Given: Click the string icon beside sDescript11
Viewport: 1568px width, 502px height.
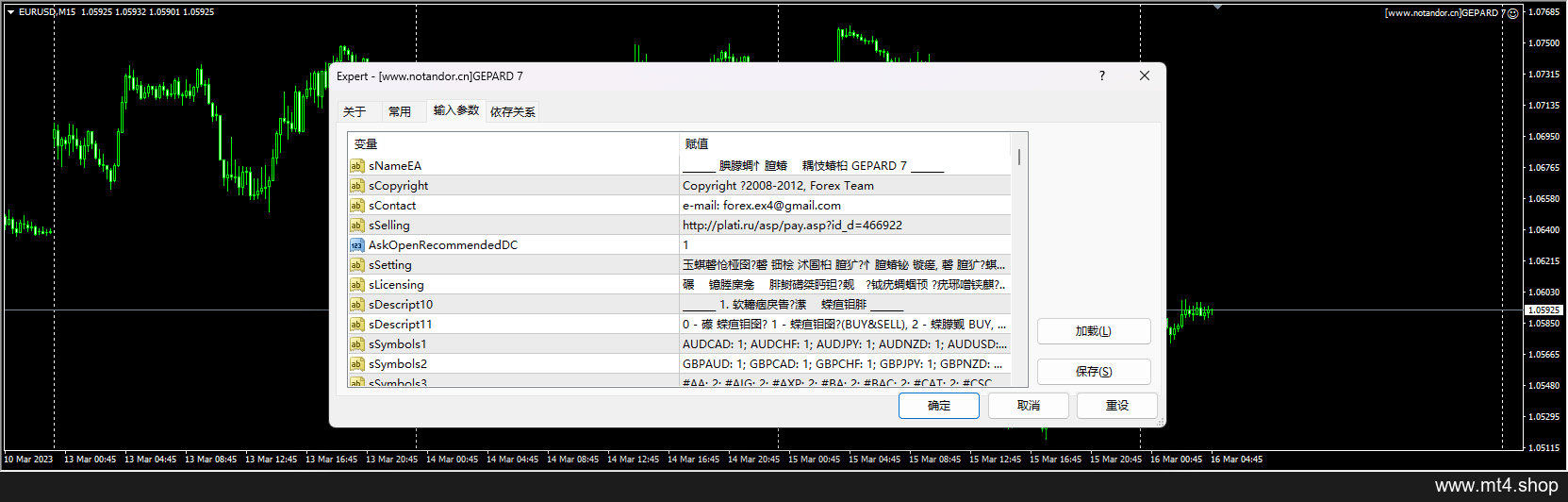Looking at the screenshot, I should [x=356, y=325].
